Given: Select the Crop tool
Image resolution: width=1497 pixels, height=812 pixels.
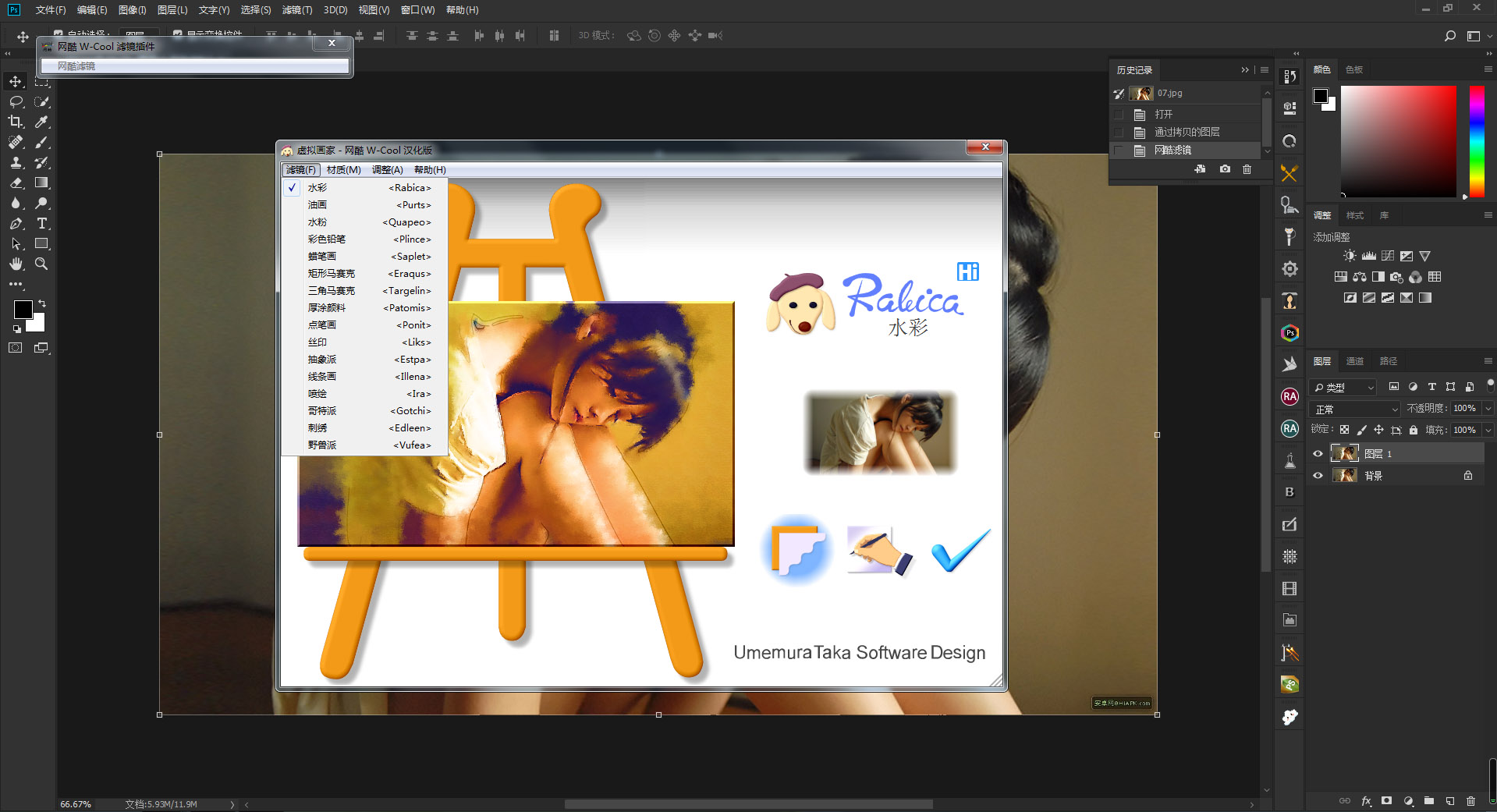Looking at the screenshot, I should (16, 122).
